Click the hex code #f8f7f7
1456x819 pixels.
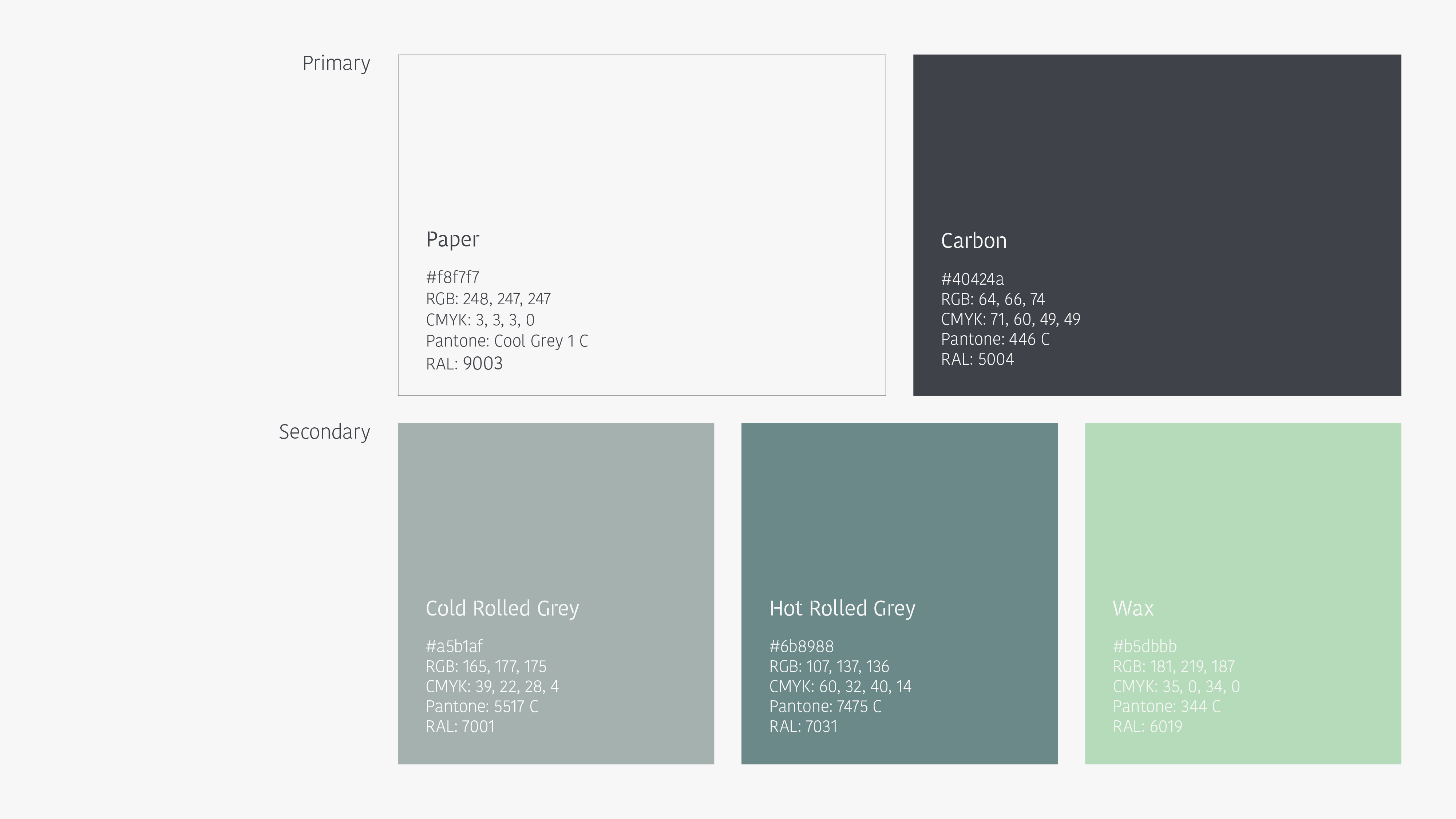pos(452,277)
